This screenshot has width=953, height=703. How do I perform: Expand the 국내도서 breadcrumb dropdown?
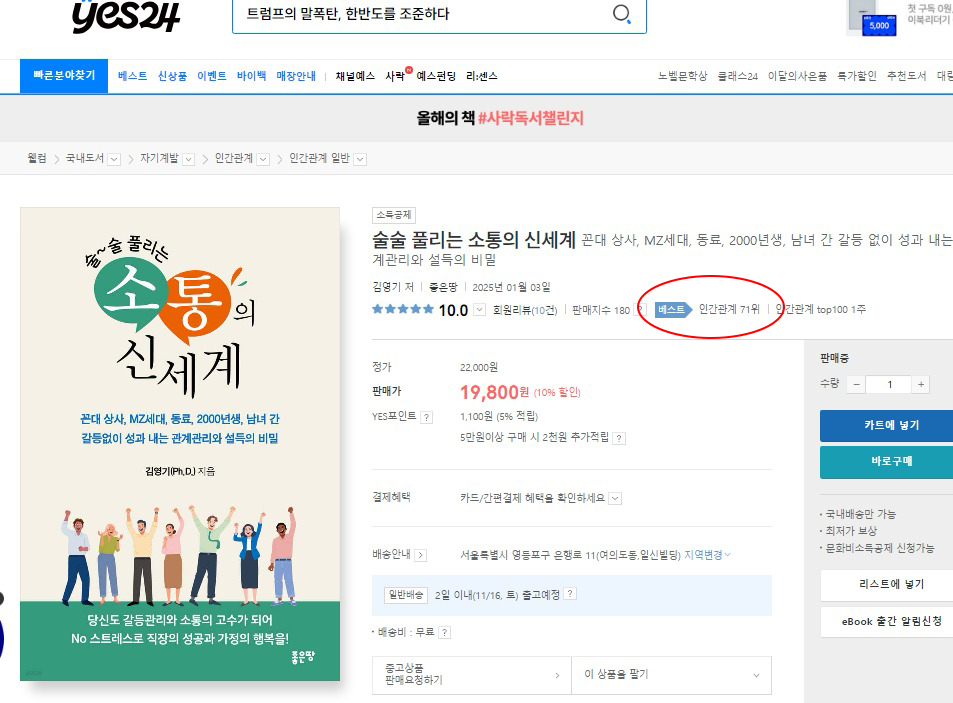(x=114, y=159)
